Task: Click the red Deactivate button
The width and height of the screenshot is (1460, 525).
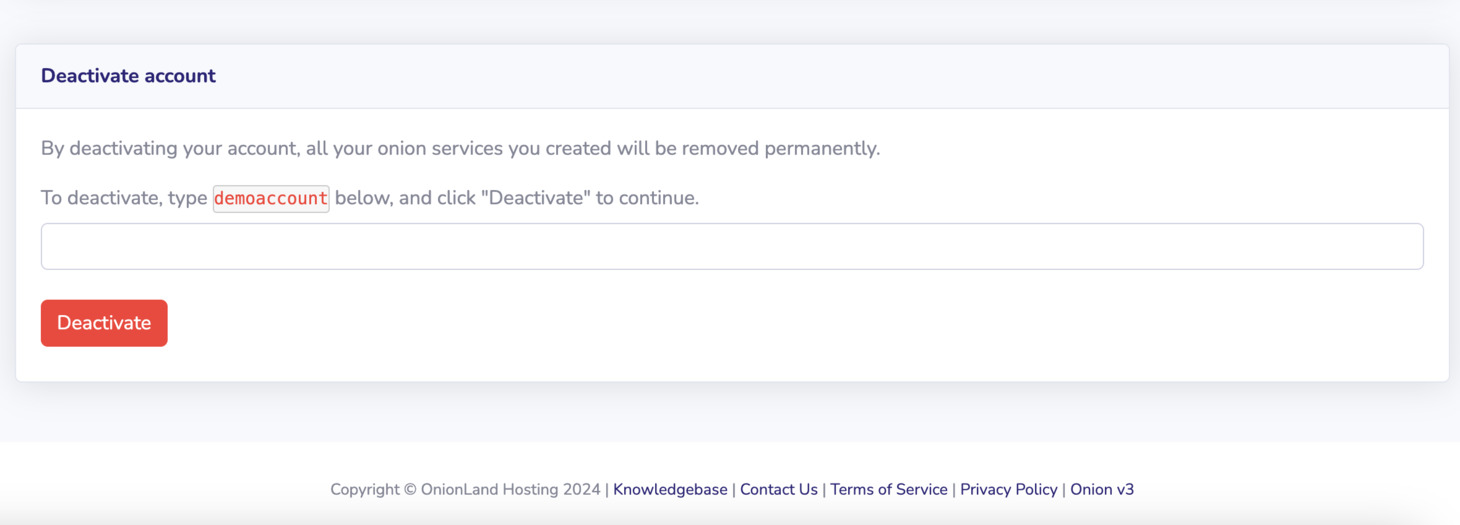Action: (x=104, y=323)
